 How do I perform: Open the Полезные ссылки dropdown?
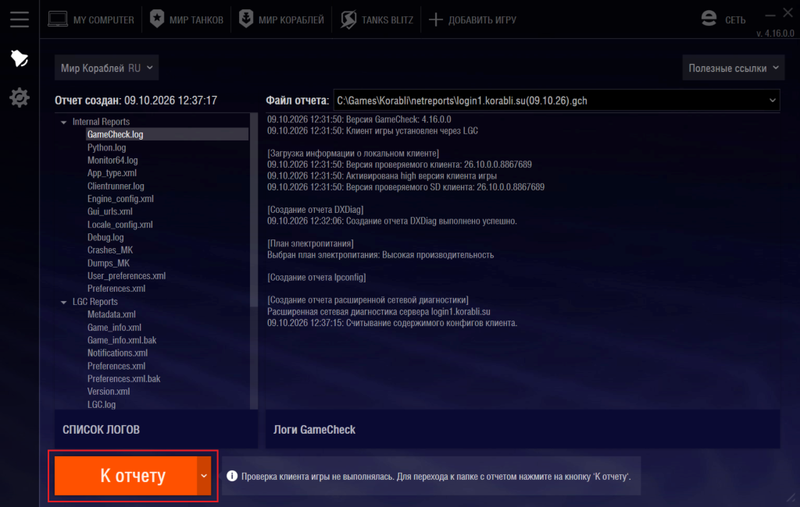coord(733,68)
